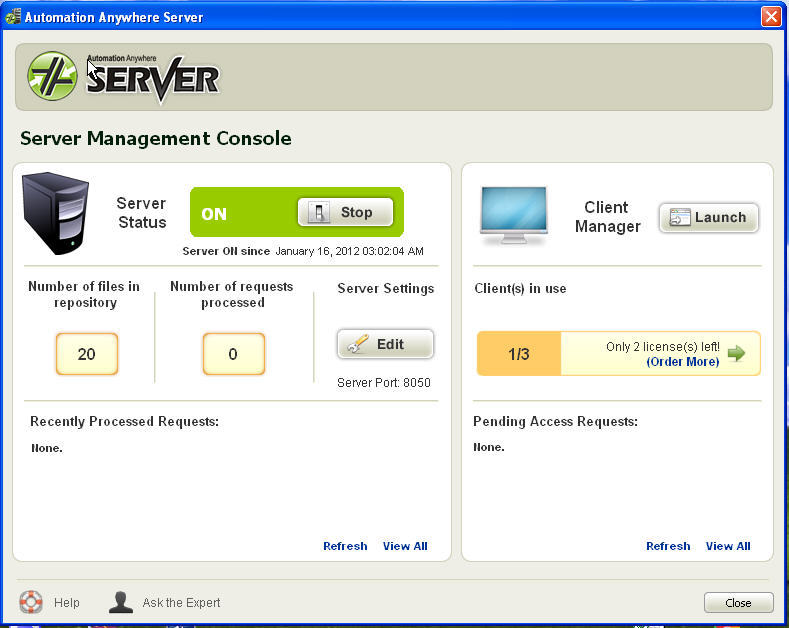Viewport: 789px width, 628px height.
Task: Refresh Recently Processed Requests
Action: tap(345, 546)
